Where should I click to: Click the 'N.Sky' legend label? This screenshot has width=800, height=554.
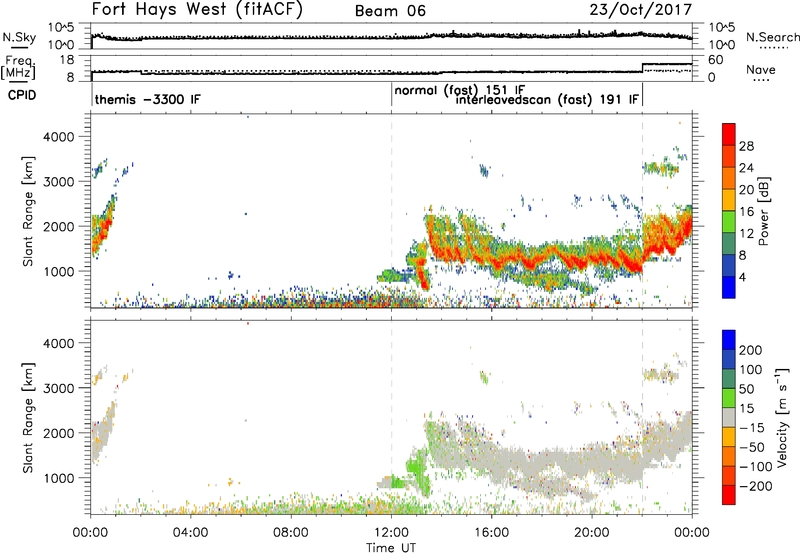19,37
